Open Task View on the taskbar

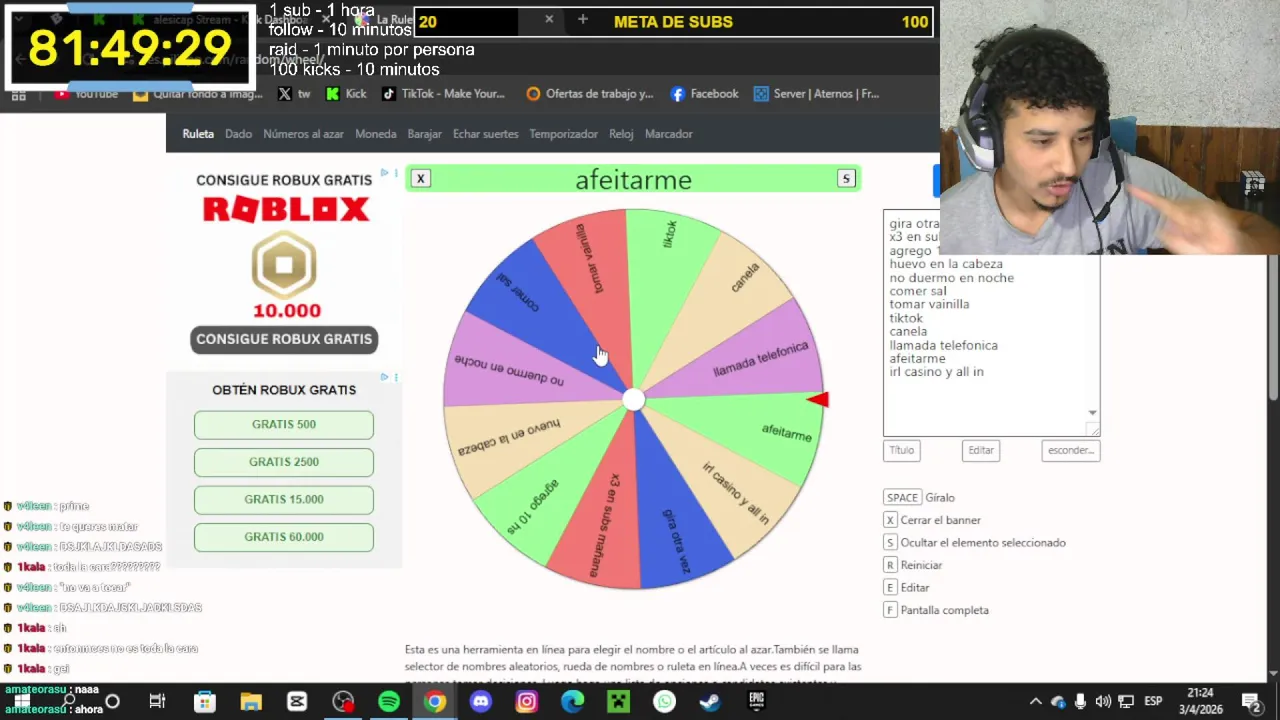(157, 702)
